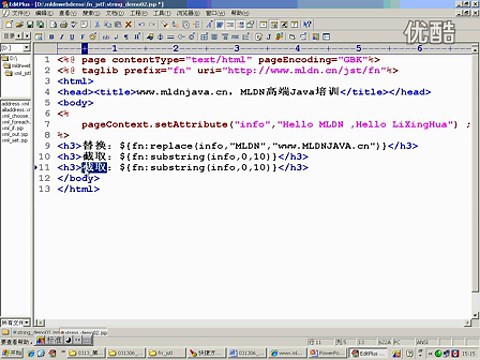This screenshot has width=480, height=360.
Task: Save the current file using floppy icon
Action: click(30, 24)
